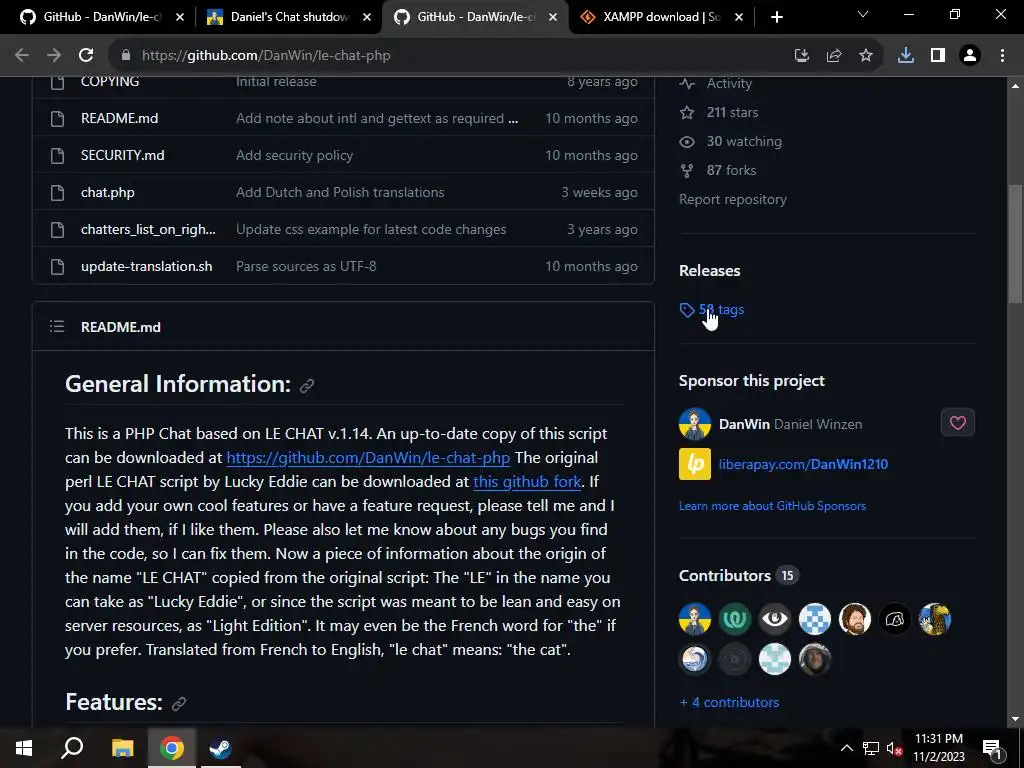Sponsor DanWin with heart button

957,423
